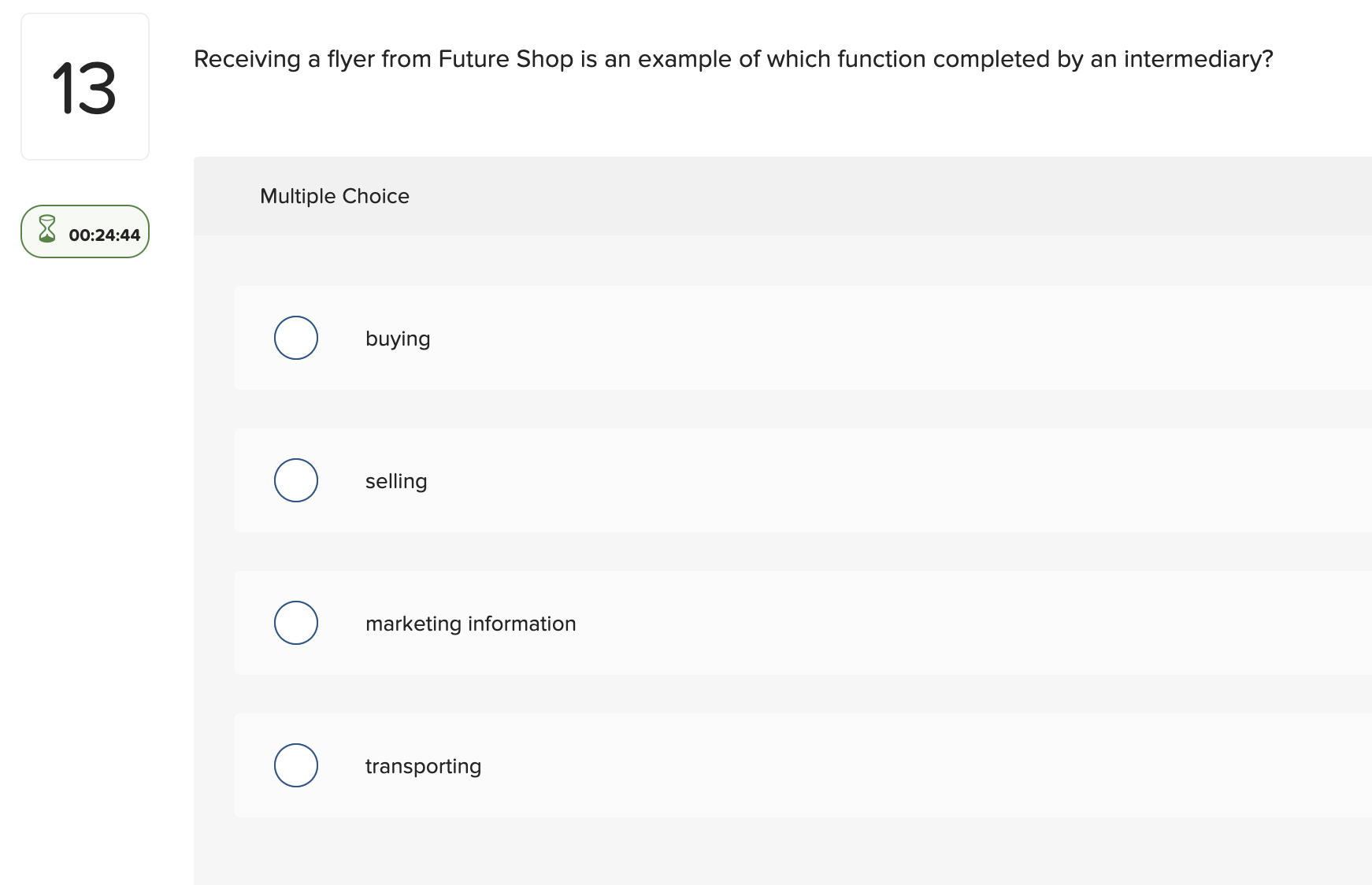Click the "marketing information" label text
The width and height of the screenshot is (1372, 885).
coord(470,624)
